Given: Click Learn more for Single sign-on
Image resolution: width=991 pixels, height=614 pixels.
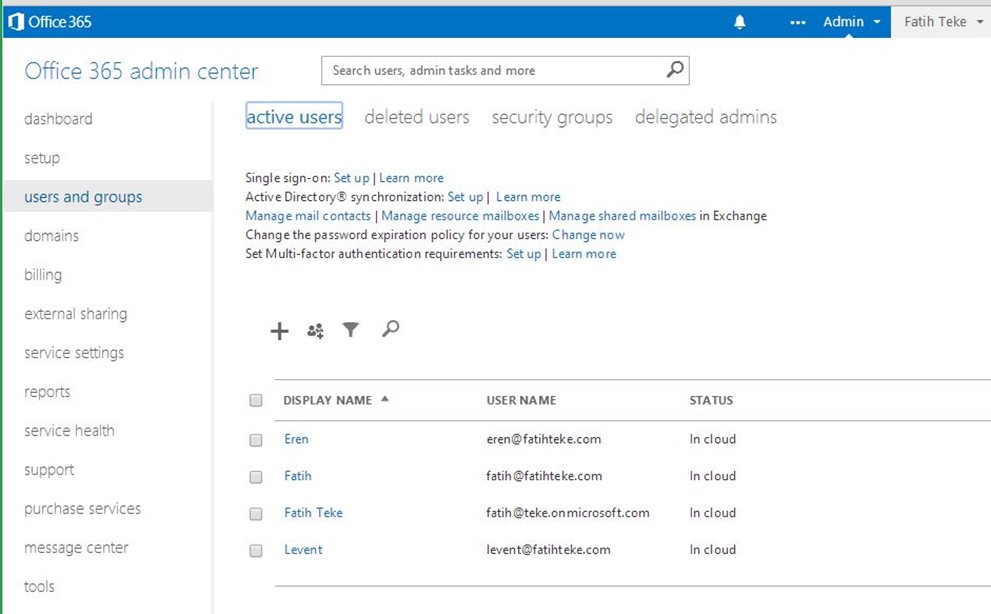Looking at the screenshot, I should [411, 178].
